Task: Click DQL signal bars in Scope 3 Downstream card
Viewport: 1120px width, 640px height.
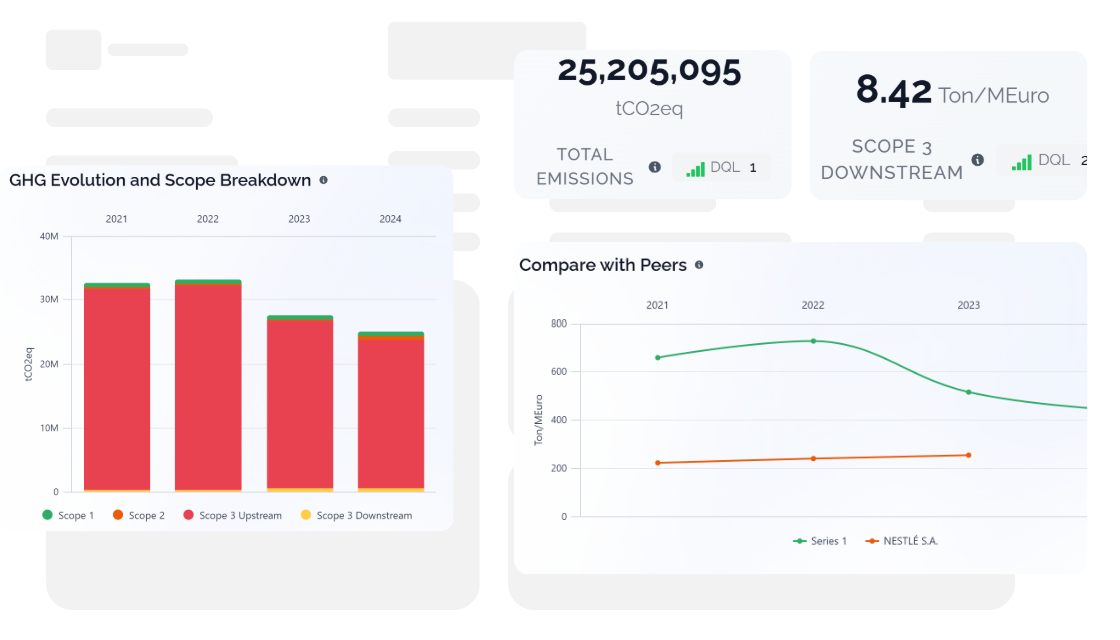Action: (x=1021, y=163)
